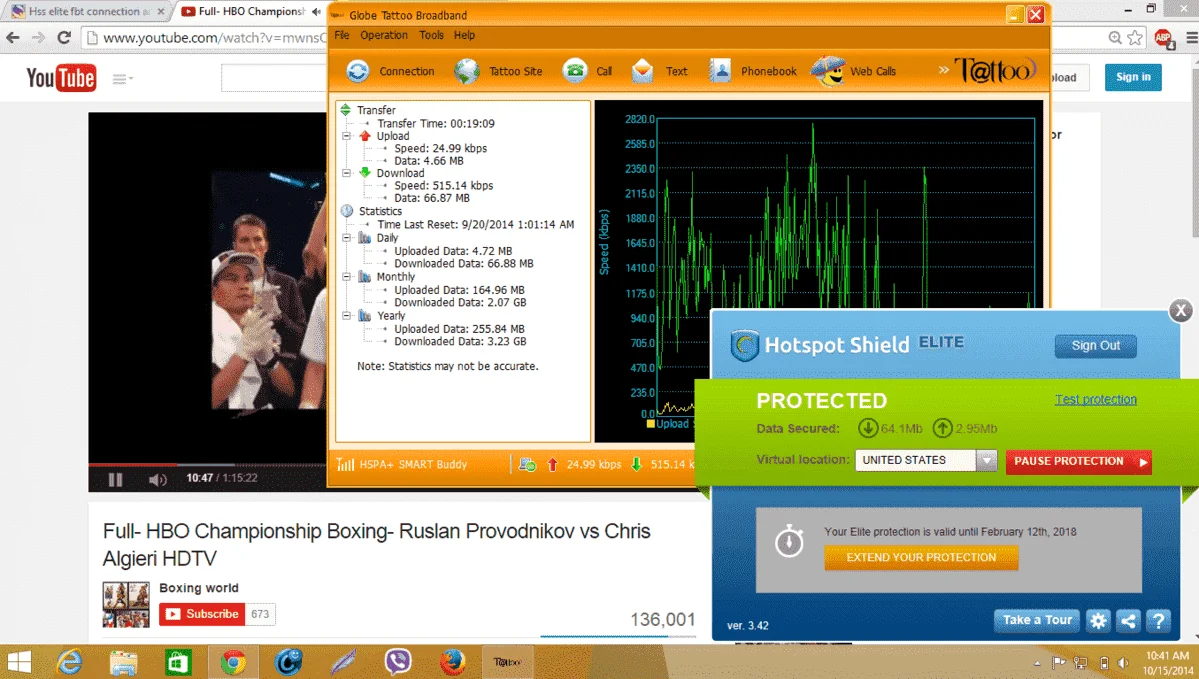Image resolution: width=1199 pixels, height=679 pixels.
Task: Click the network connection status icon
Action: pos(527,464)
